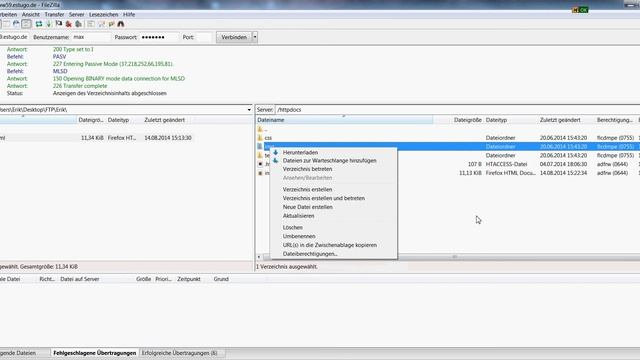Open the Transfer menu
640x360 pixels.
coord(54,14)
